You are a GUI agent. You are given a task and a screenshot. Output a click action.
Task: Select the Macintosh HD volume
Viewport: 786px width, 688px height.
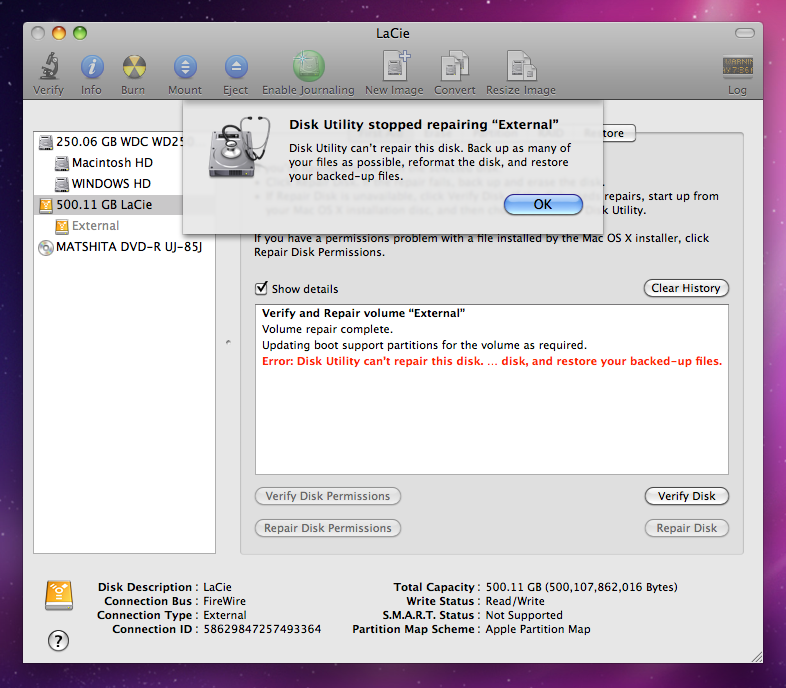click(110, 163)
